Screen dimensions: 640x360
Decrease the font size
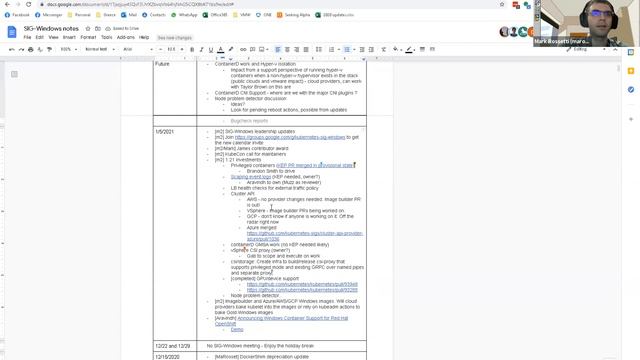(160, 49)
